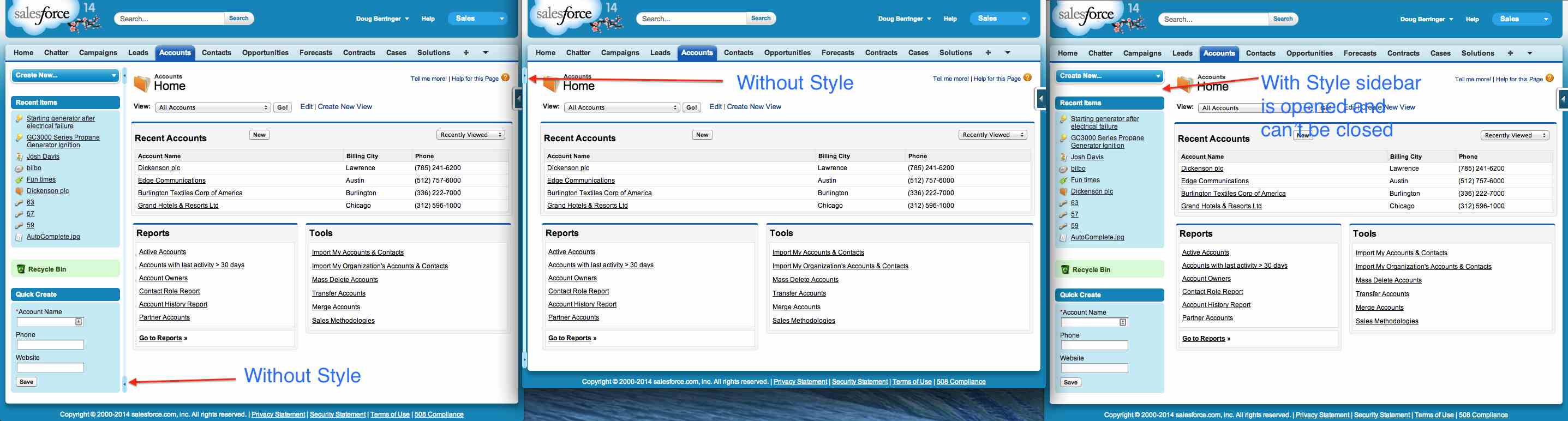Open Recently Viewed dropdown in left screenshot
The height and width of the screenshot is (421, 1568).
coord(470,135)
